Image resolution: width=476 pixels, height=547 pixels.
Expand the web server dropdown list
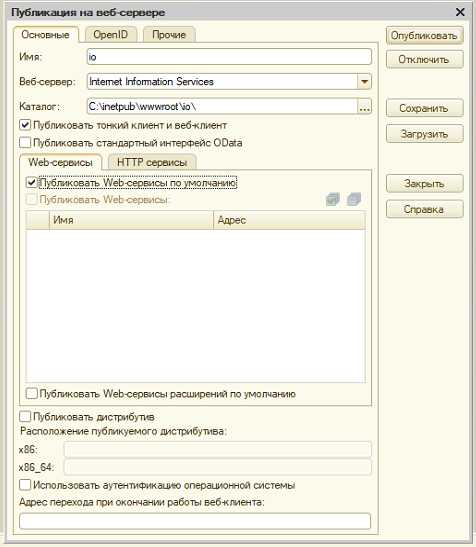pyautogui.click(x=364, y=82)
